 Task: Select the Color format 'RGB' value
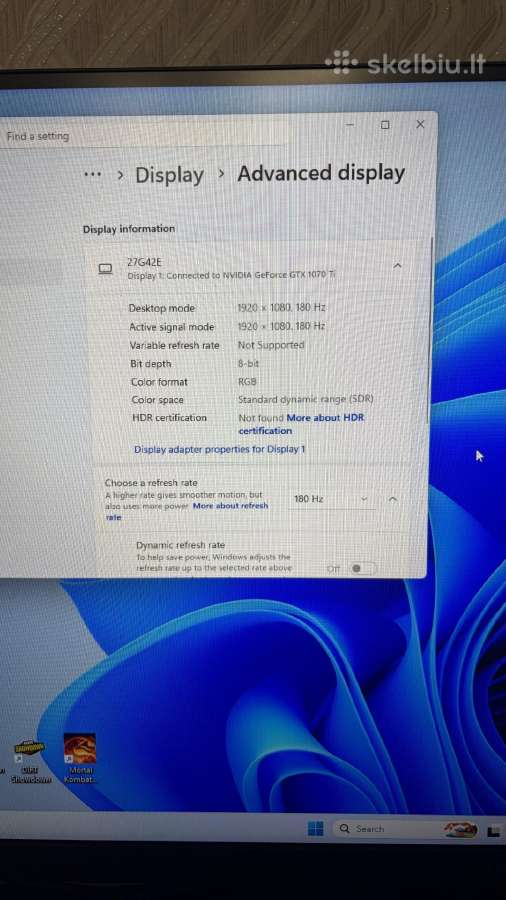[247, 382]
